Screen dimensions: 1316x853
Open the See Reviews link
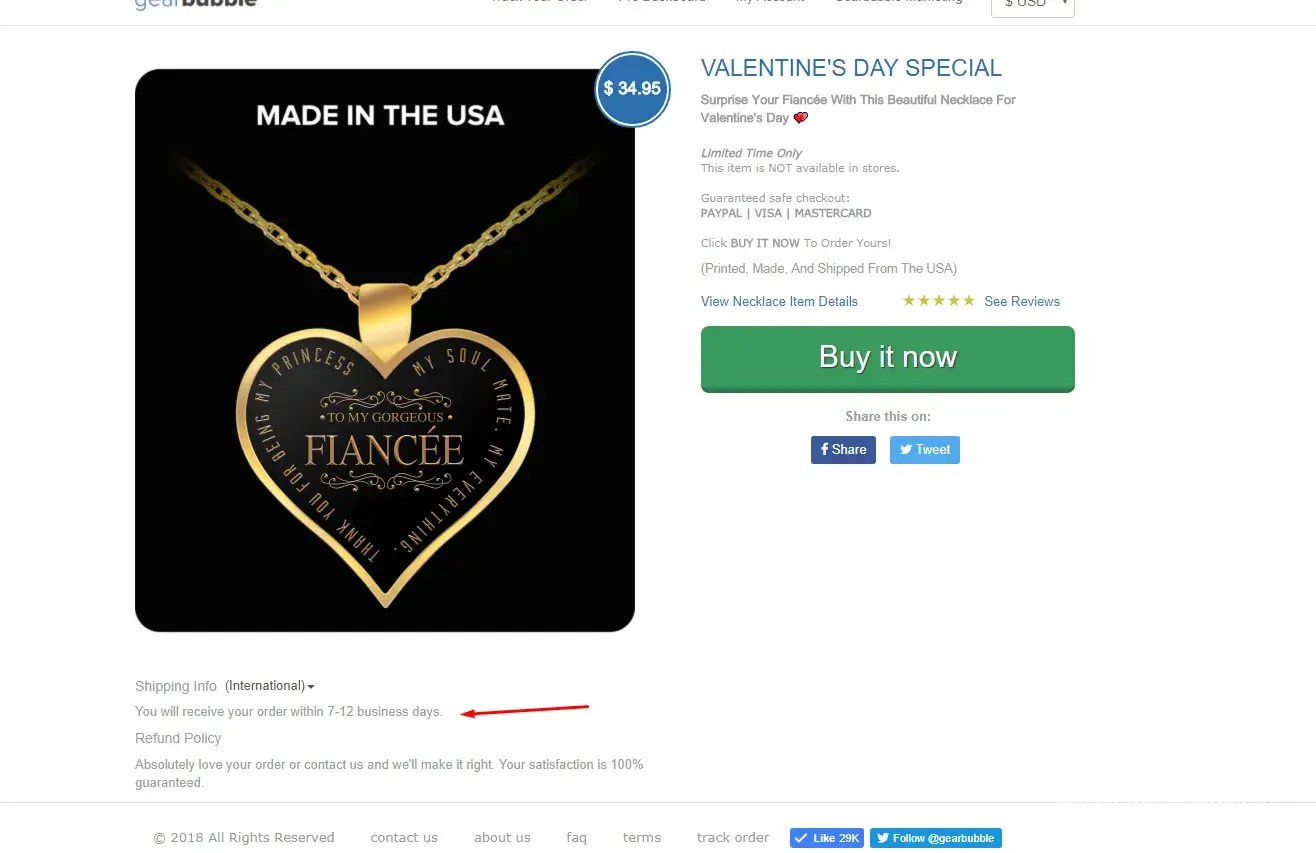pos(1021,301)
